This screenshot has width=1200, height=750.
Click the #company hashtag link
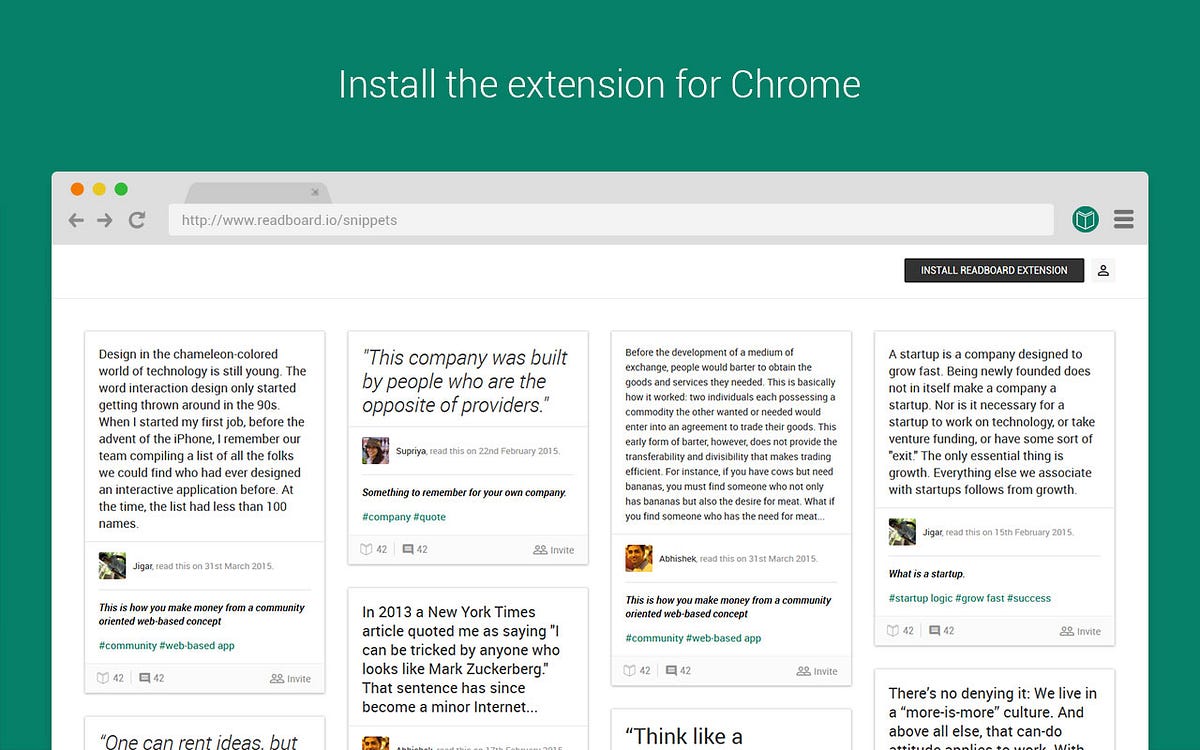pos(386,517)
